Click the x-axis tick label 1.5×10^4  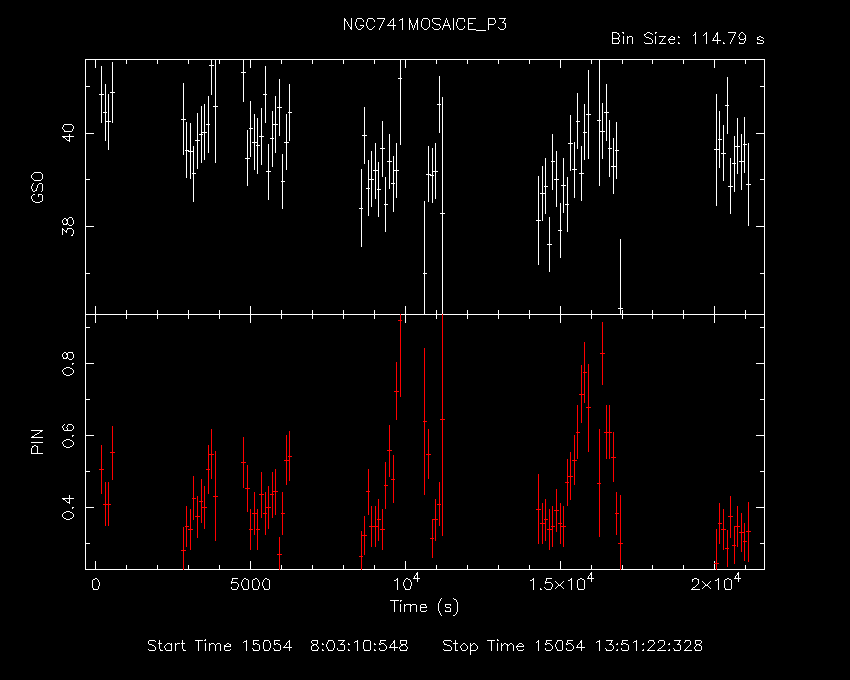click(561, 583)
